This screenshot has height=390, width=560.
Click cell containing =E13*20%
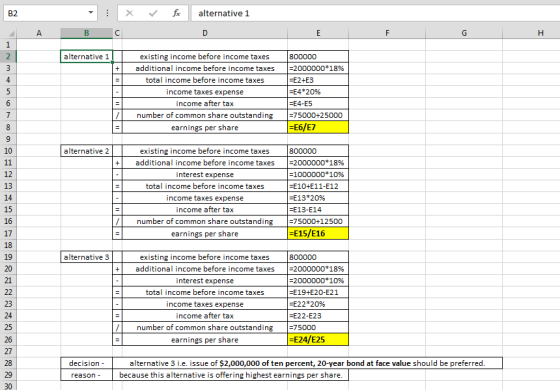click(x=318, y=198)
